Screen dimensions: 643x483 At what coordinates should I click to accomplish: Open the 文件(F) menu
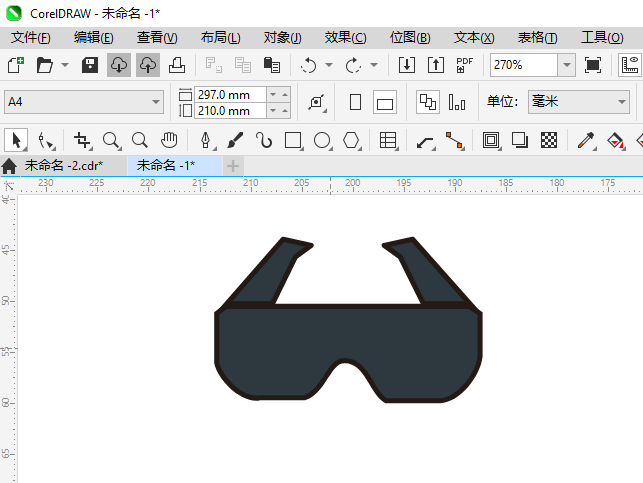point(31,37)
